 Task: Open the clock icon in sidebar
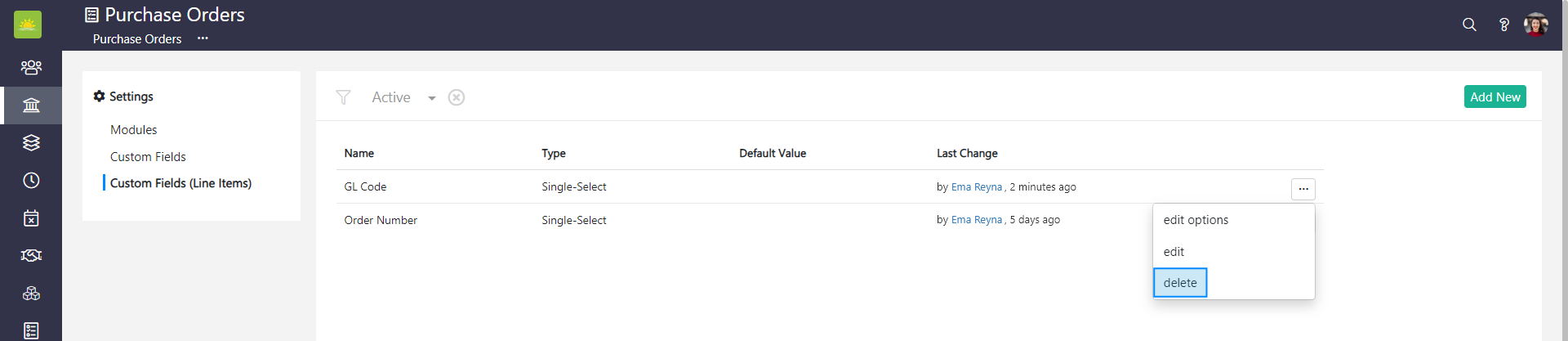click(31, 181)
